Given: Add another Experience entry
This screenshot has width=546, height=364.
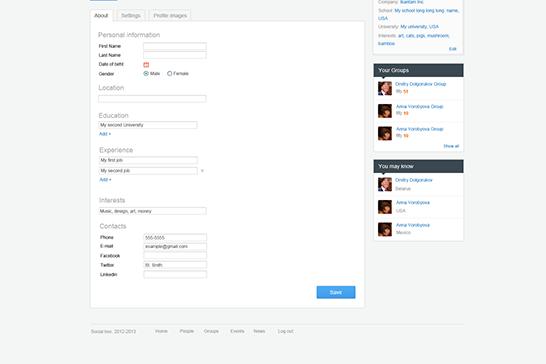Looking at the screenshot, I should [x=105, y=180].
